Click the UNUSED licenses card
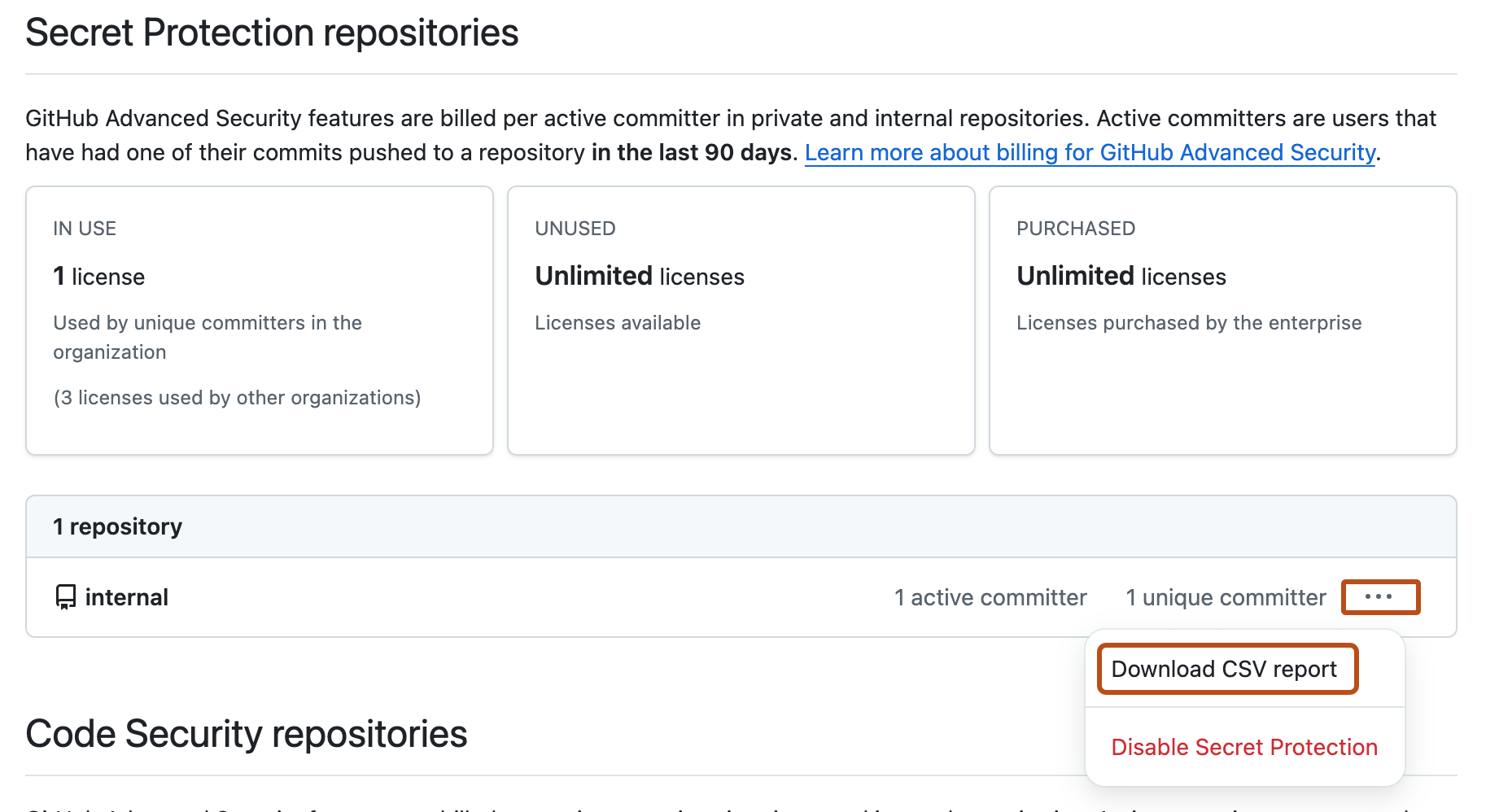Screen dimensions: 1499x812 click(741, 320)
